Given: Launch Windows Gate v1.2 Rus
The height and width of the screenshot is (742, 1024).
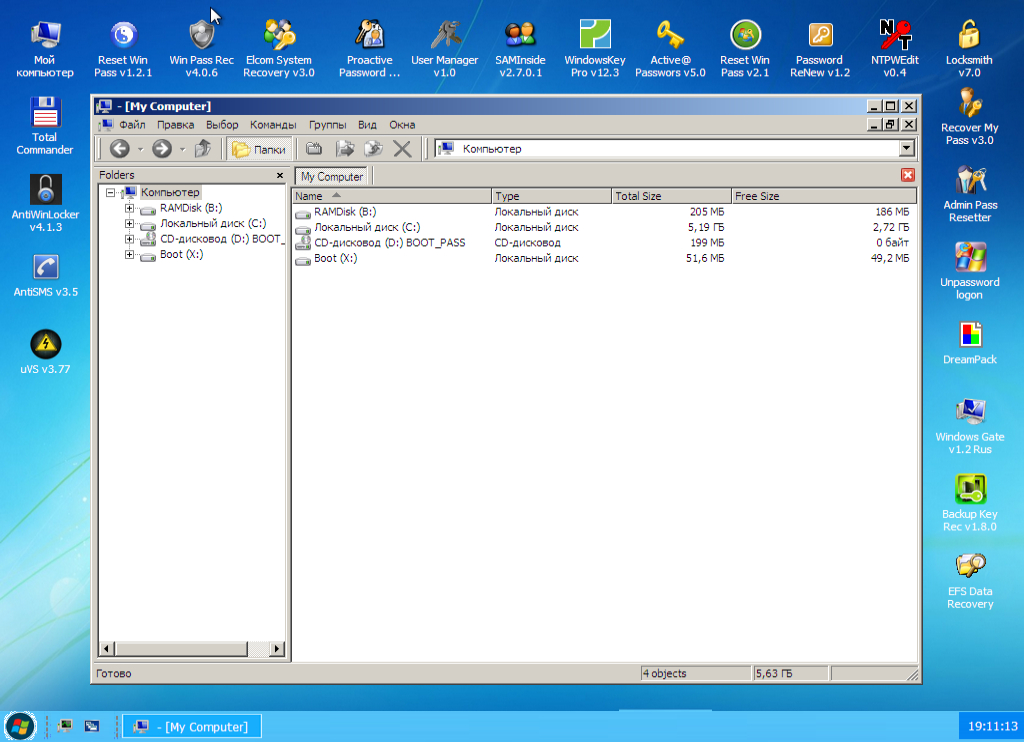Looking at the screenshot, I should click(x=970, y=426).
